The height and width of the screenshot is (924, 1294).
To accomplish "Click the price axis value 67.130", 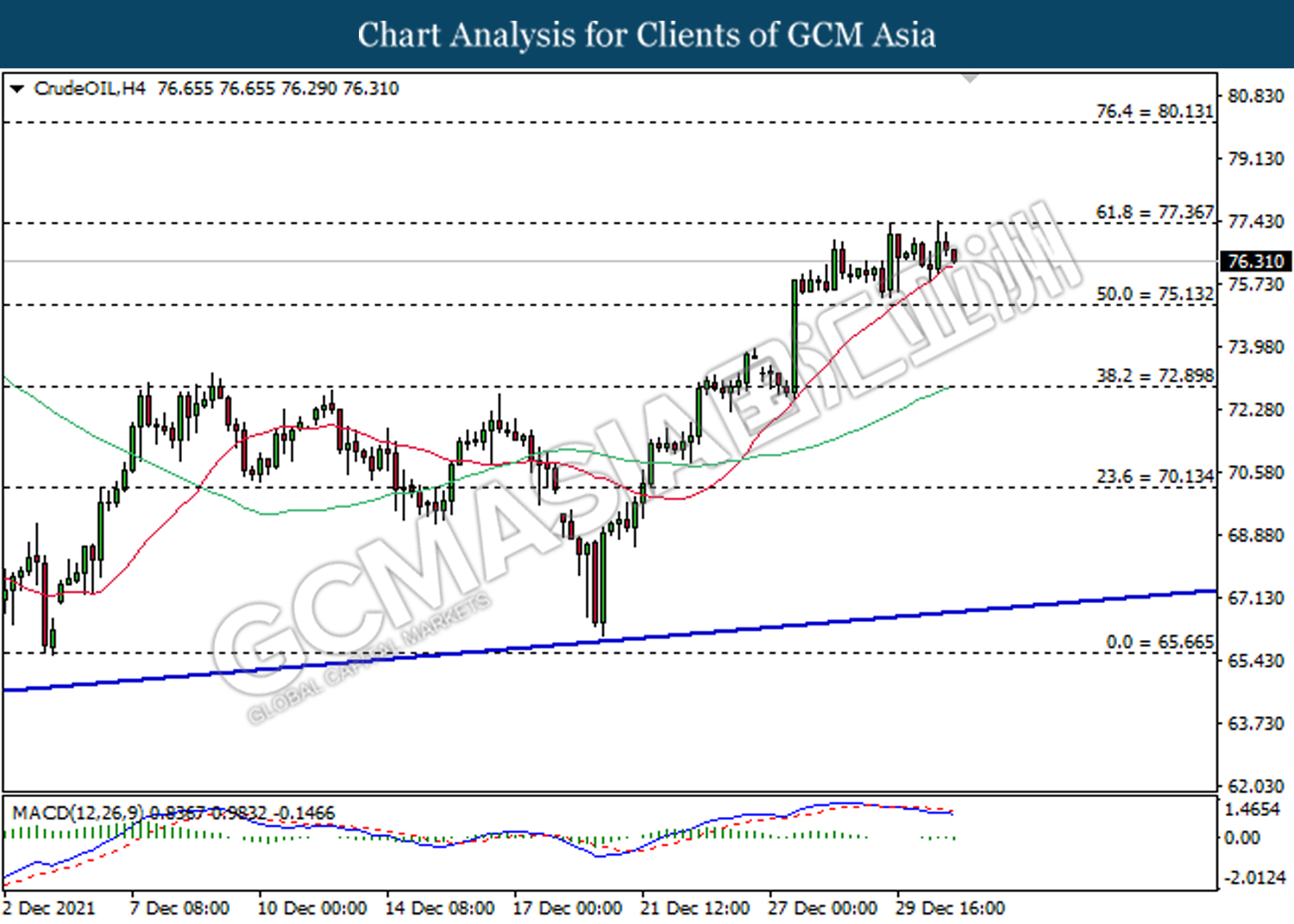I will tap(1256, 598).
